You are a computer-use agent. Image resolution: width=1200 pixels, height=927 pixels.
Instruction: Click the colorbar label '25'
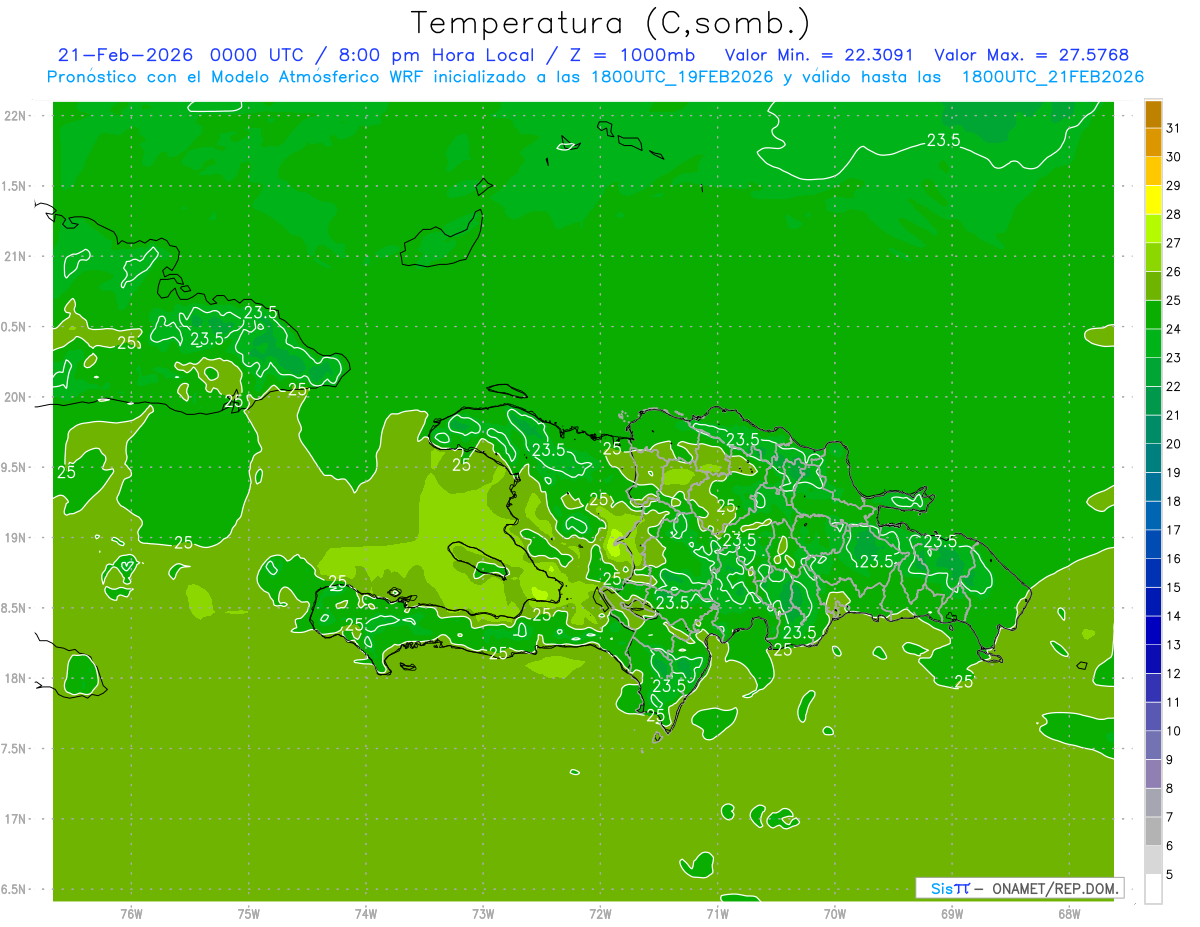[1174, 300]
